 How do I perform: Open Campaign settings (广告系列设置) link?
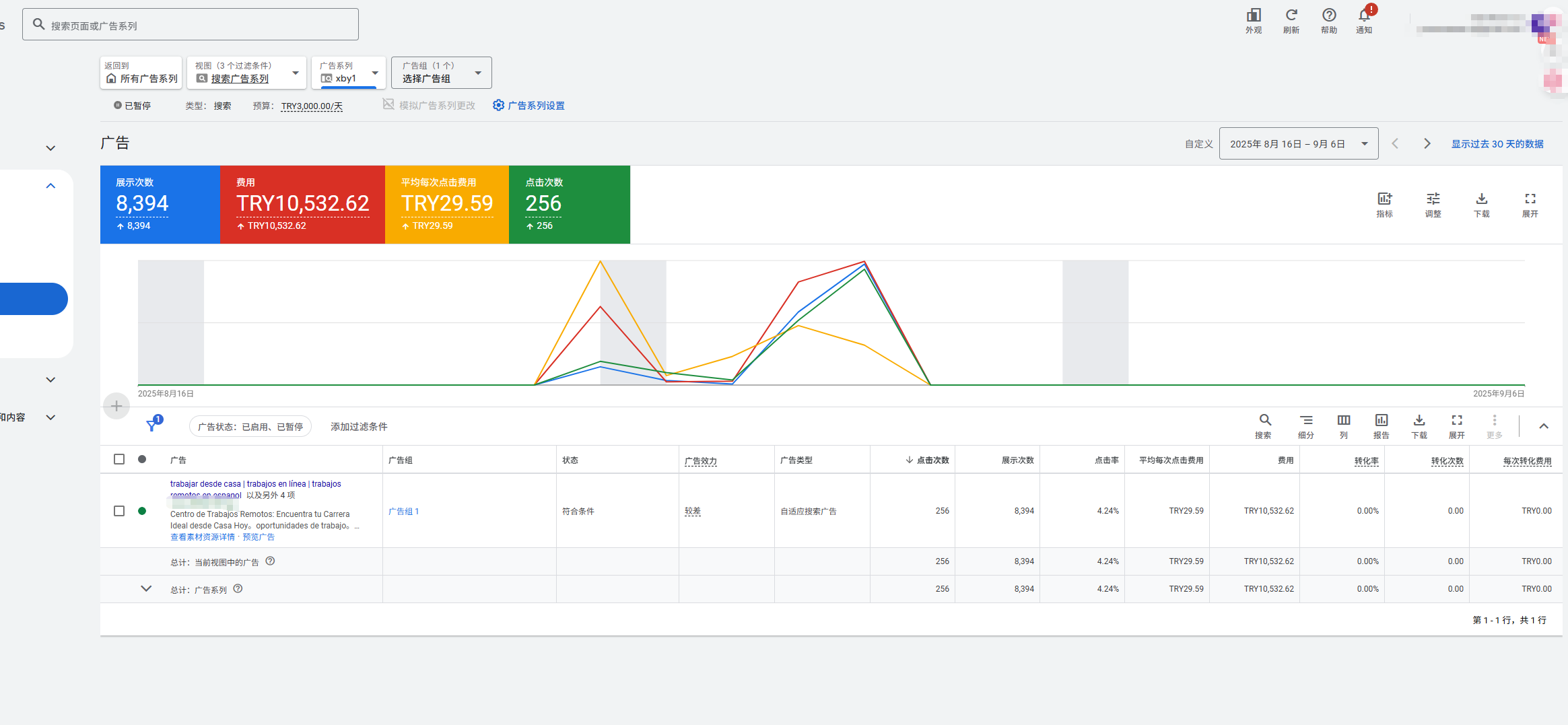(529, 106)
